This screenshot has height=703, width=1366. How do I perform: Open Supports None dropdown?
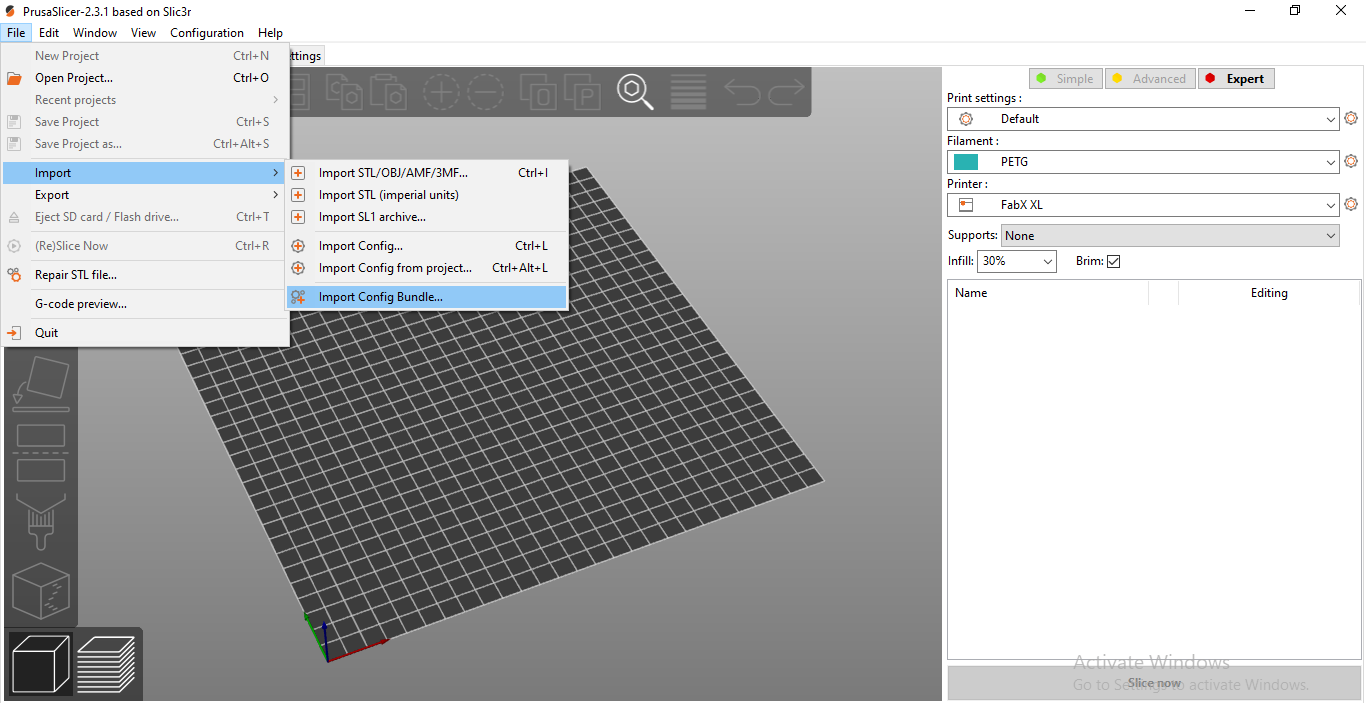click(1171, 236)
